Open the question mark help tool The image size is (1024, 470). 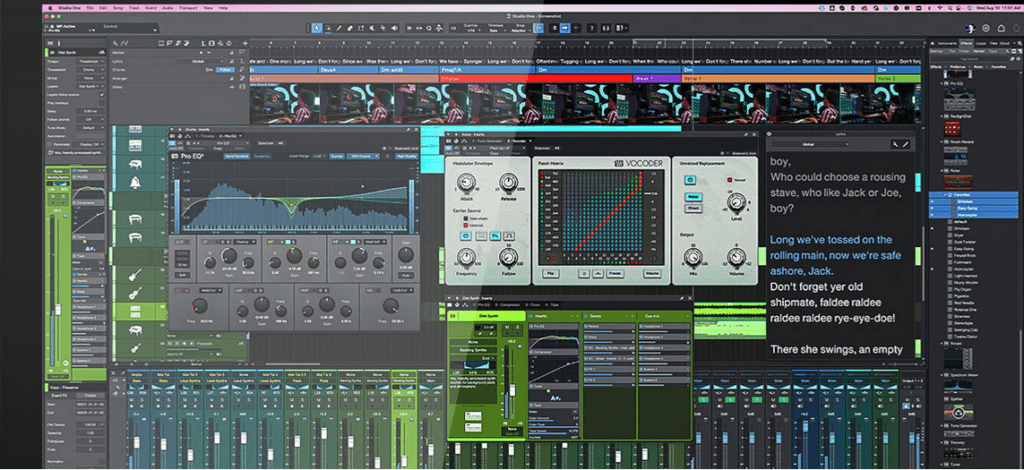coord(592,28)
